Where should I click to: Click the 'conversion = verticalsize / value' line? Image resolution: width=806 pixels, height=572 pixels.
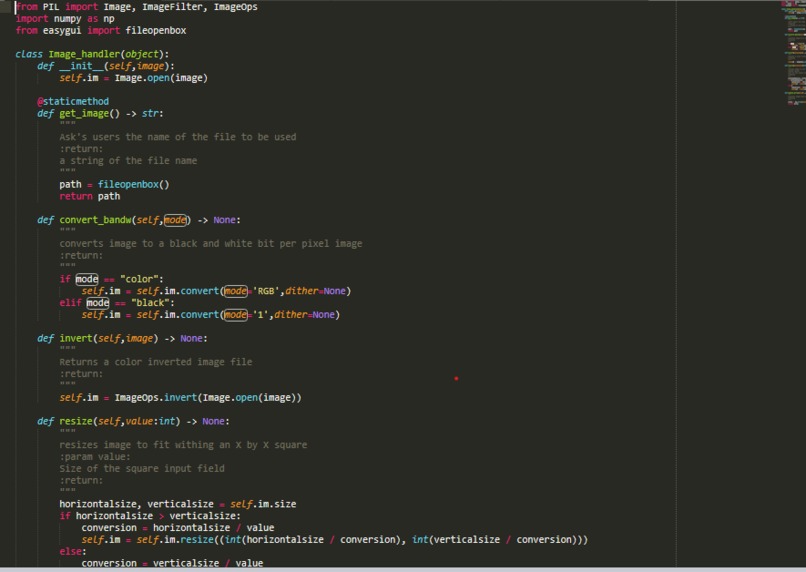click(172, 563)
